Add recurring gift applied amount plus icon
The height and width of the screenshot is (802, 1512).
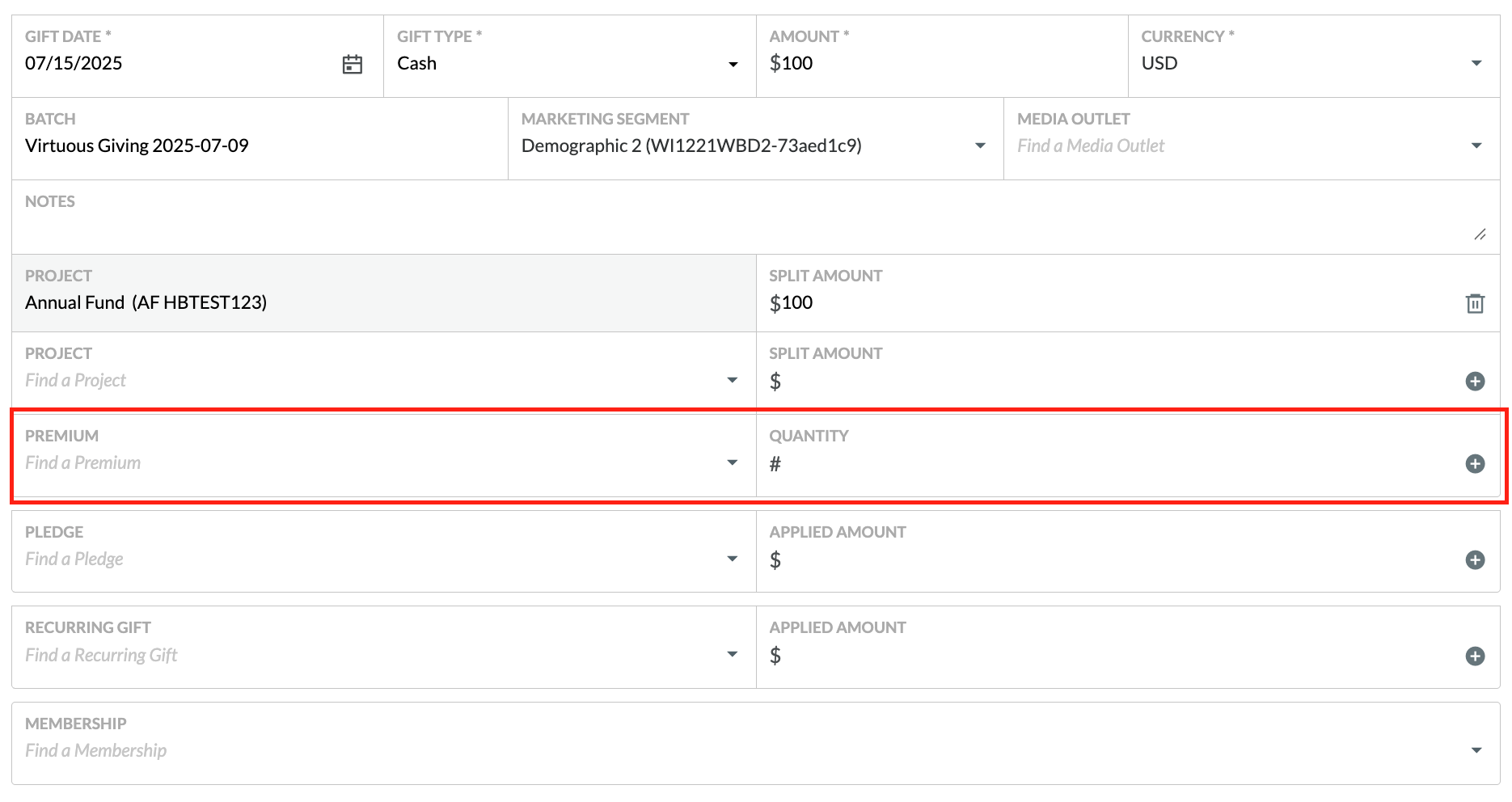coord(1475,656)
